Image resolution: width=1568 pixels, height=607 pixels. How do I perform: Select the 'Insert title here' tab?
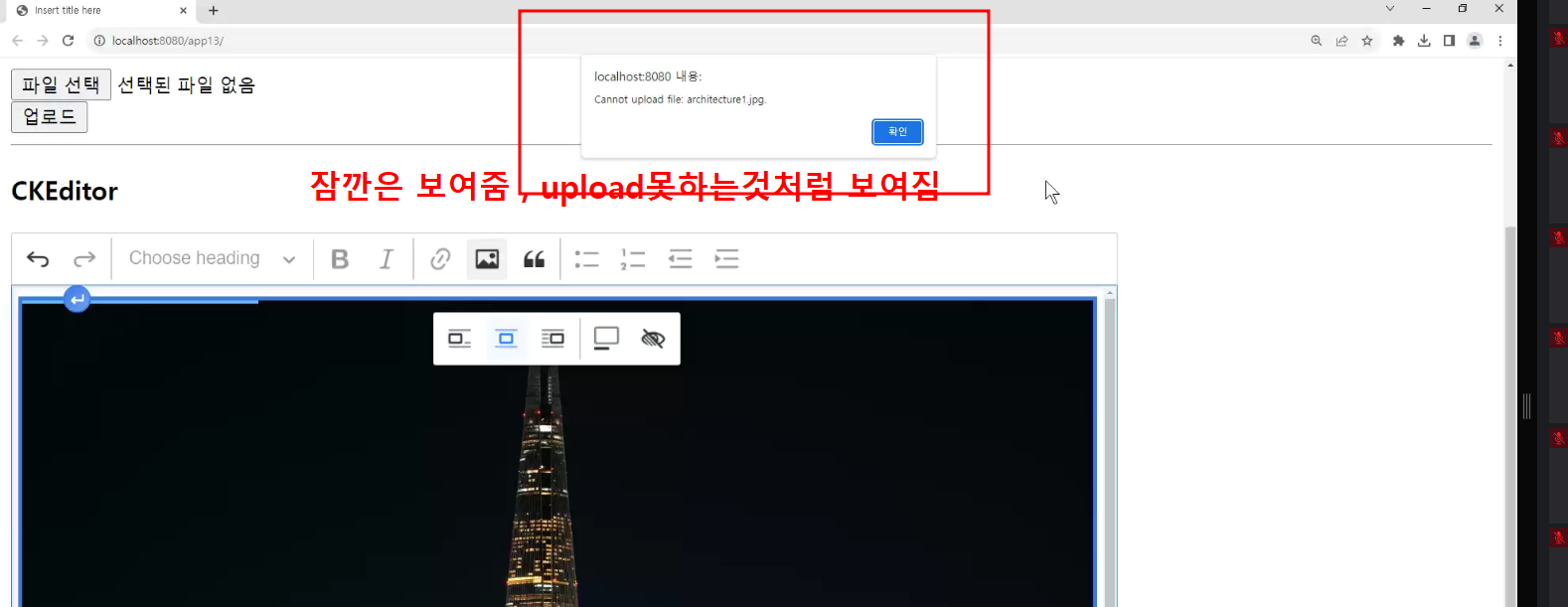pos(99,11)
